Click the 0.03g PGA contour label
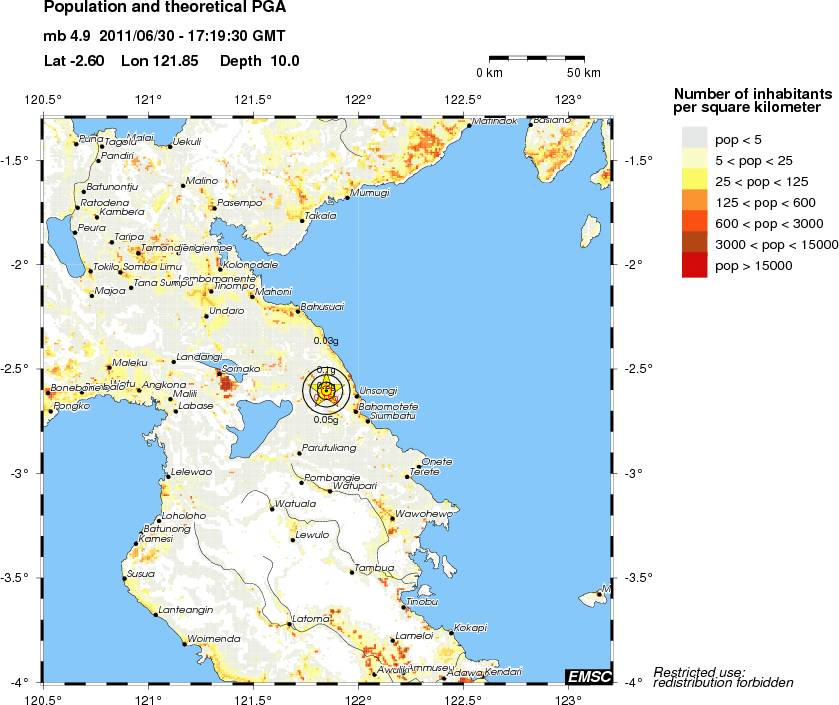The width and height of the screenshot is (839, 705). (x=327, y=342)
